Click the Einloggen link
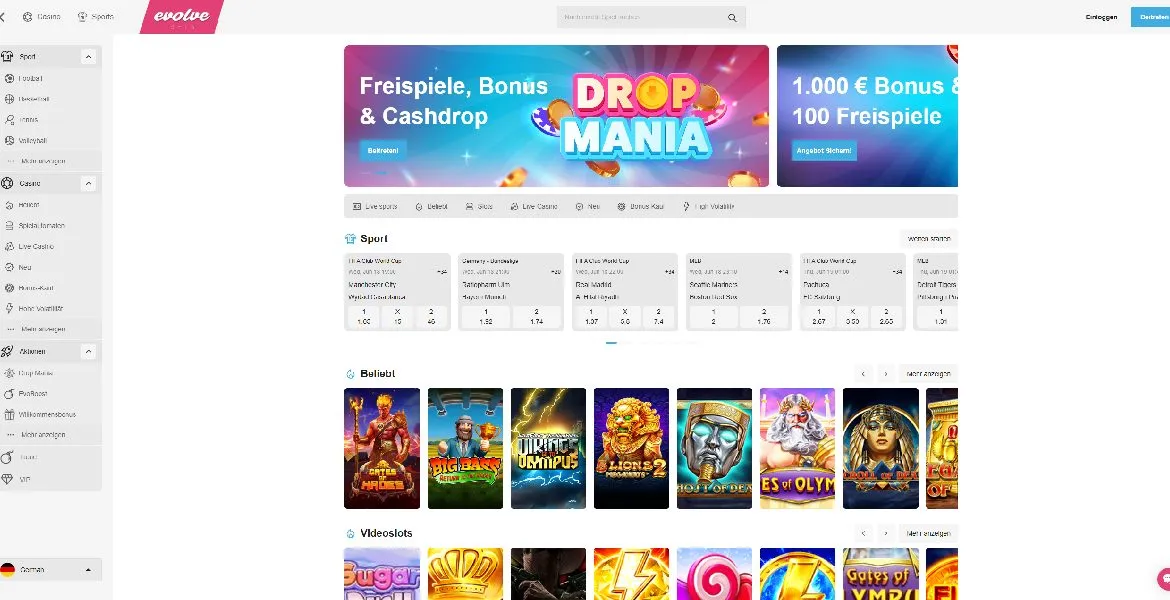This screenshot has height=600, width=1170. tap(1101, 17)
